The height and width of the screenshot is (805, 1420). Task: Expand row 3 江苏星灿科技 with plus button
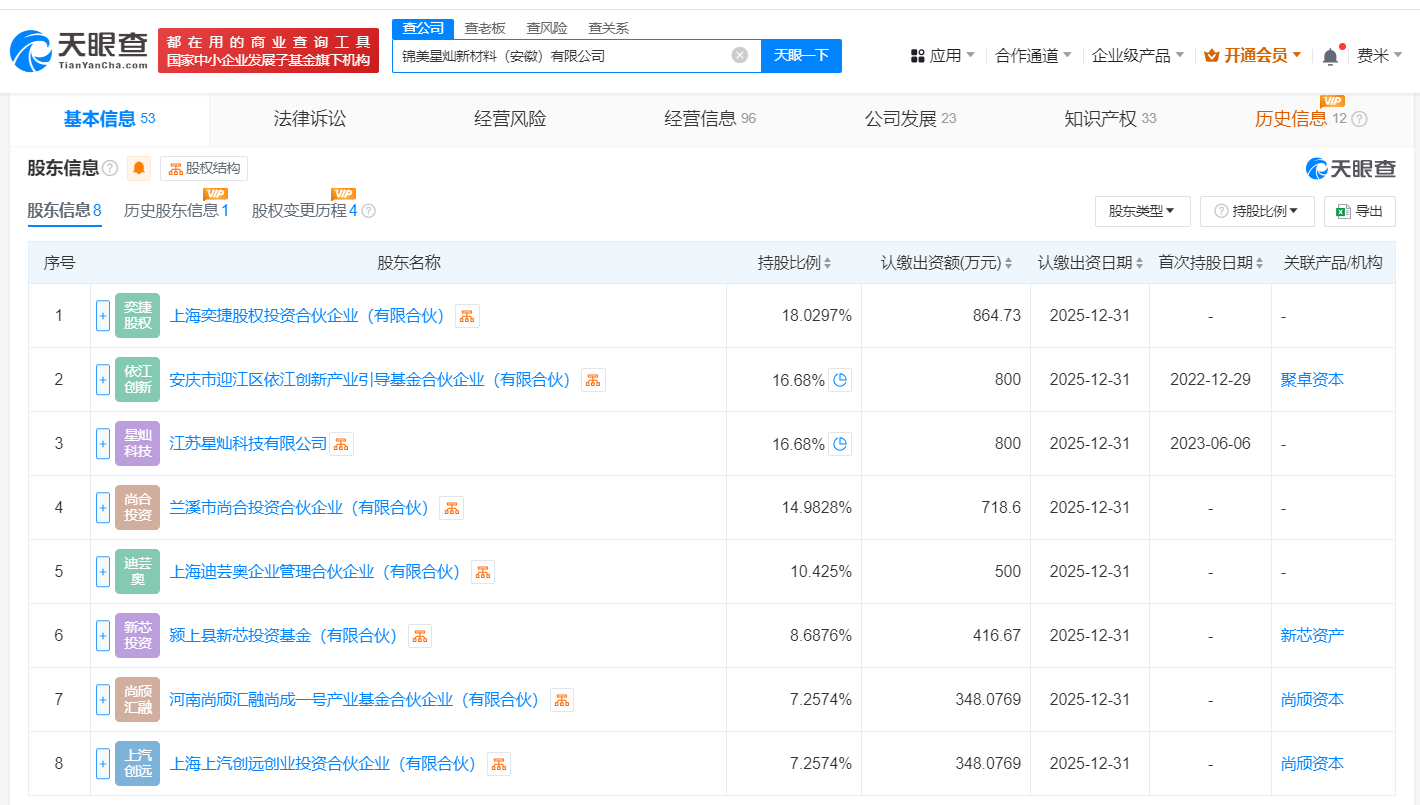[103, 444]
